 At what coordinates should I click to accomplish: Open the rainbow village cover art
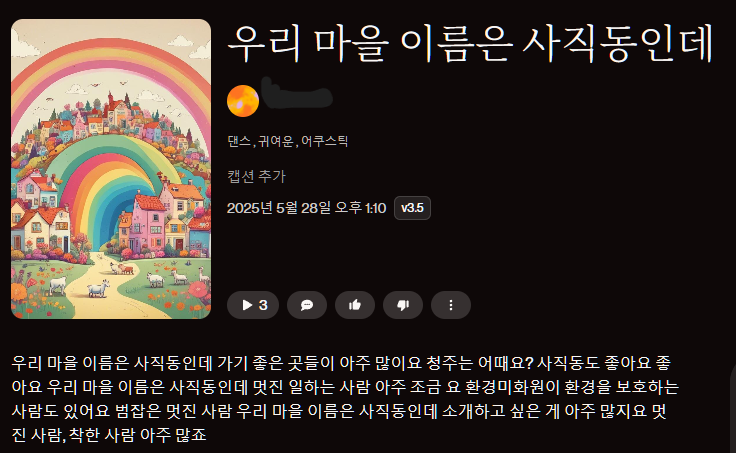click(x=111, y=169)
